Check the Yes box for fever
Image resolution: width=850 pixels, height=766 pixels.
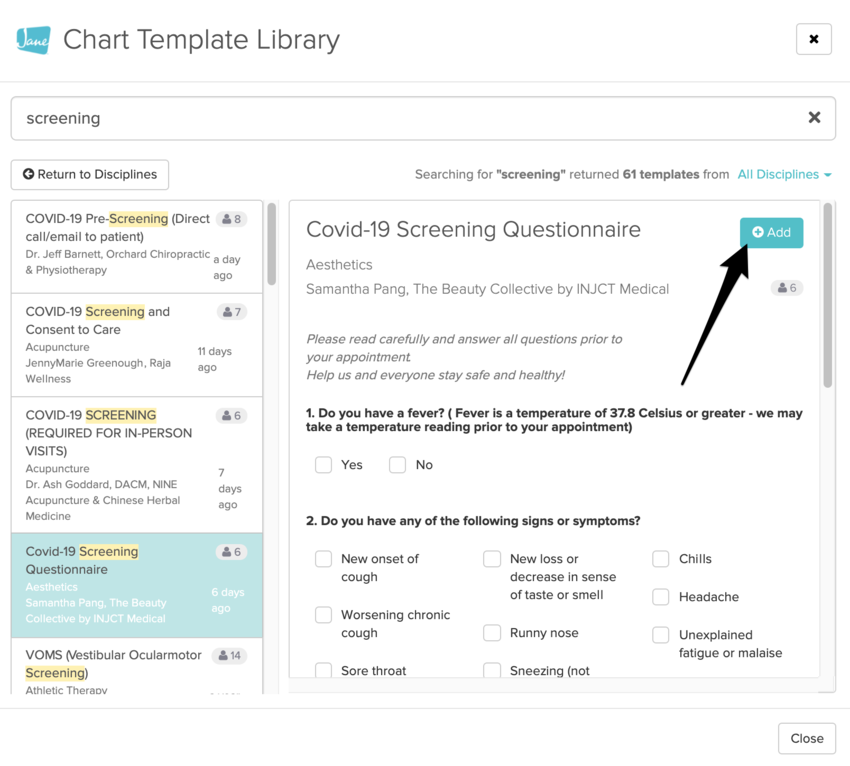tap(323, 465)
